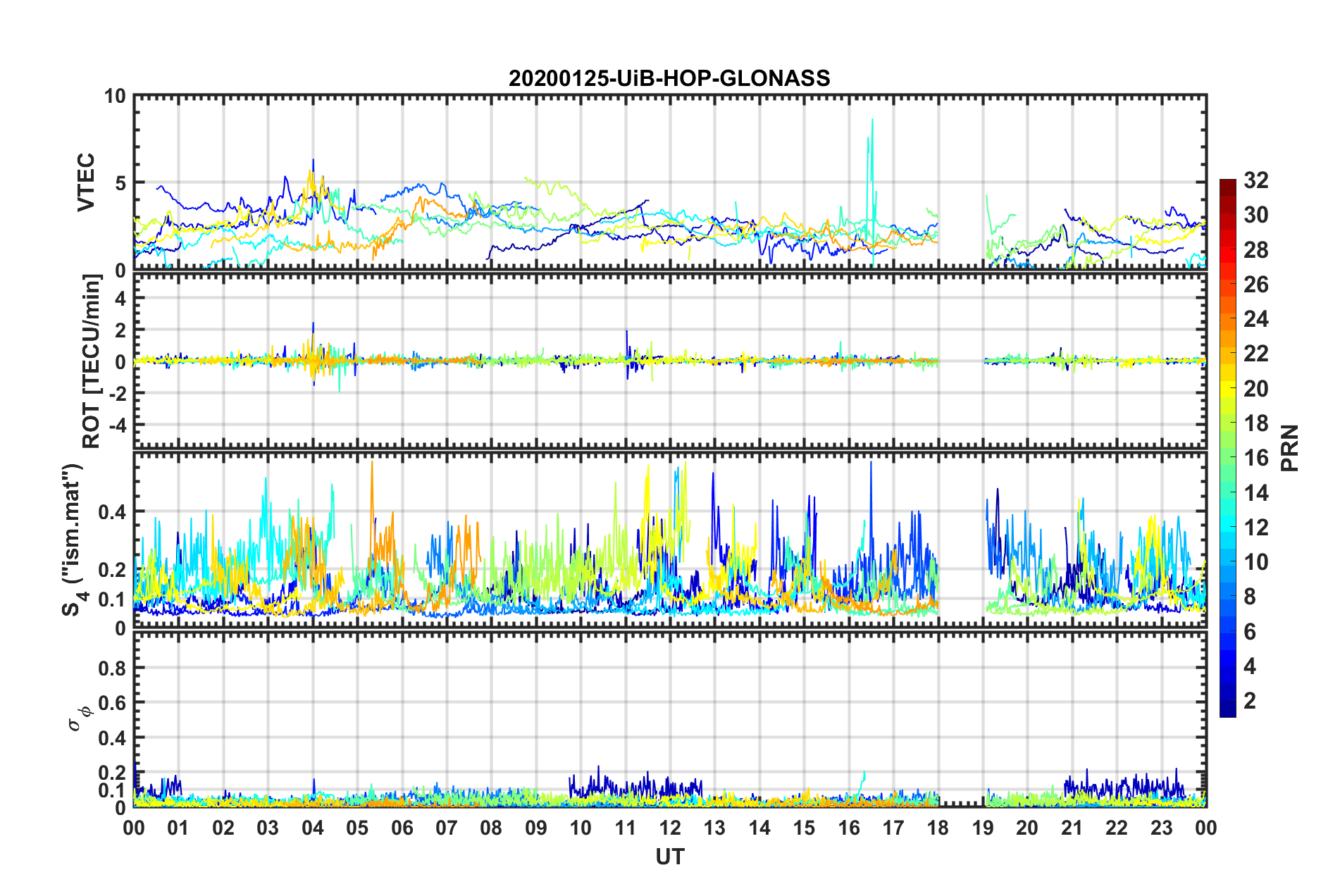
Task: Click x-axis tick label 04
Action: tap(313, 828)
